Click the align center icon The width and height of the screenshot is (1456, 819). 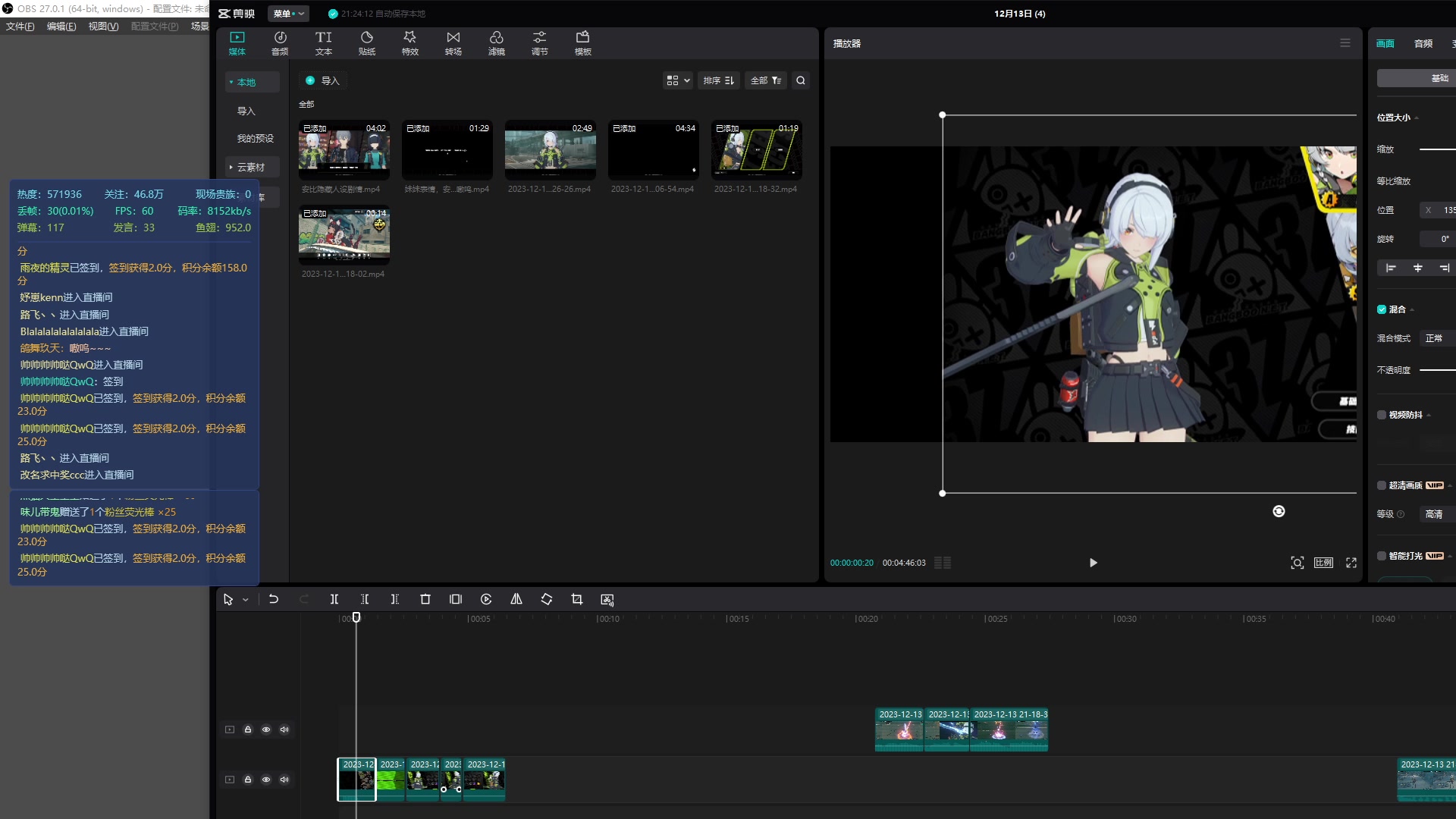click(1418, 268)
